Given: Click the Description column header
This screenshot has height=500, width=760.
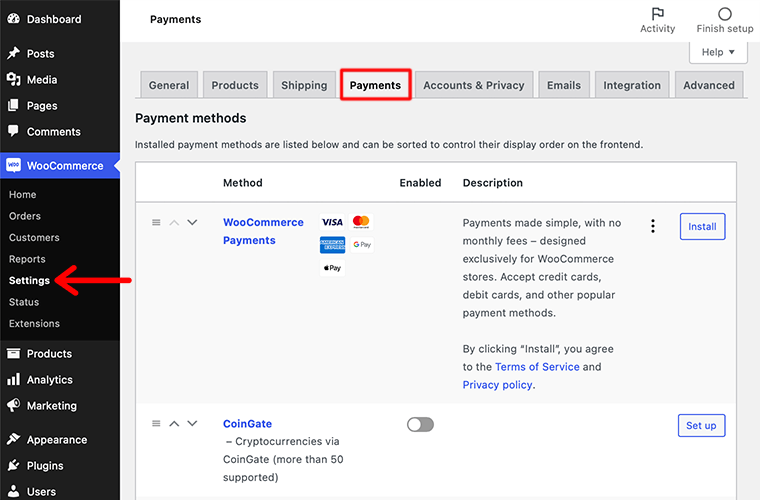Looking at the screenshot, I should (492, 183).
